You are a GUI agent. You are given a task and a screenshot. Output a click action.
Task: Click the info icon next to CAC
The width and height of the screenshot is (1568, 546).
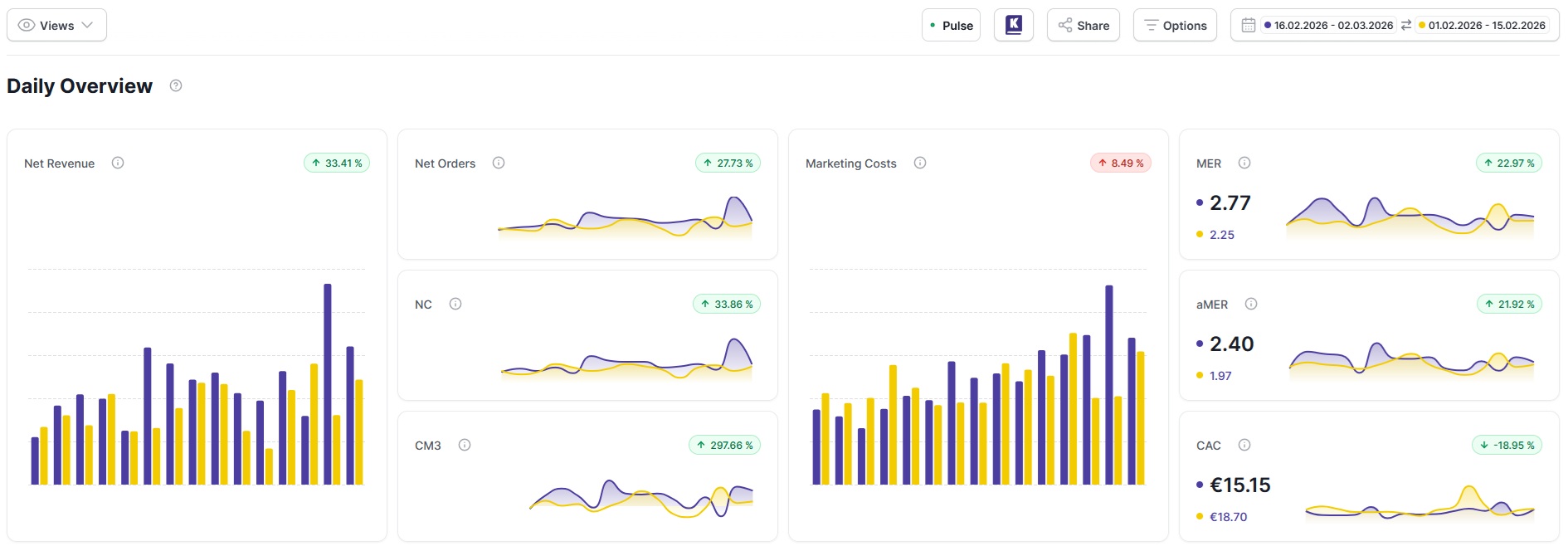click(1244, 445)
